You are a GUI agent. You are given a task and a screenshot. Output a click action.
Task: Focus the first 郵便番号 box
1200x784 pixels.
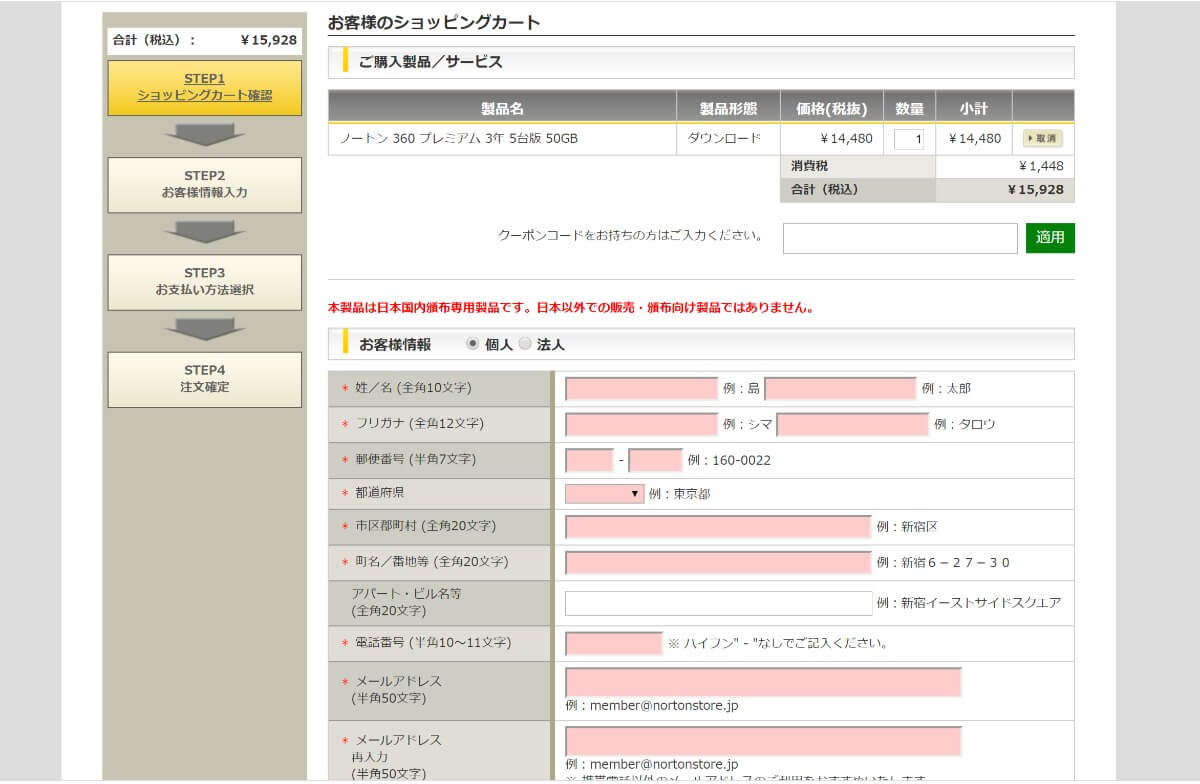(x=589, y=460)
